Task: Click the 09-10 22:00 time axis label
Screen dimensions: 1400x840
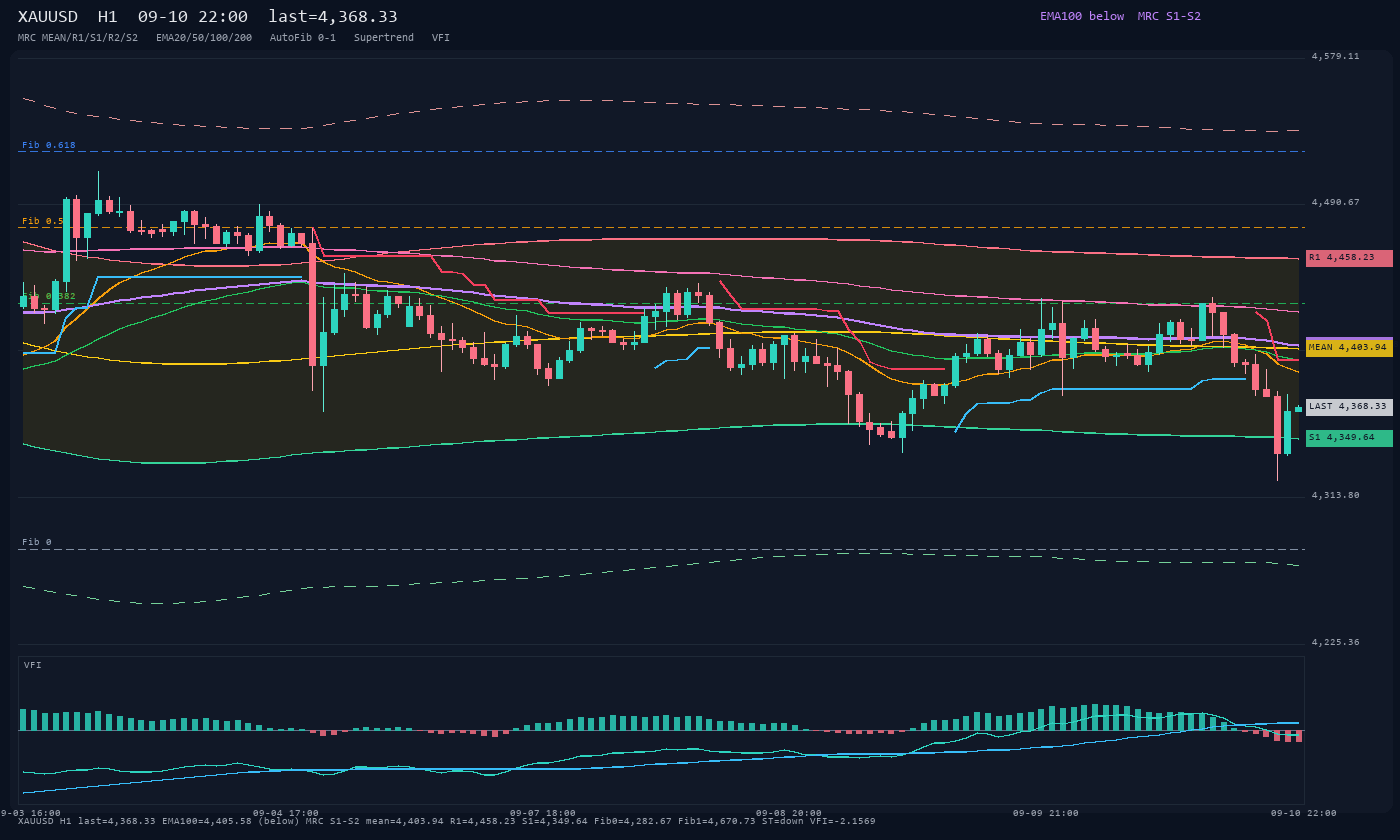Action: [x=1304, y=813]
